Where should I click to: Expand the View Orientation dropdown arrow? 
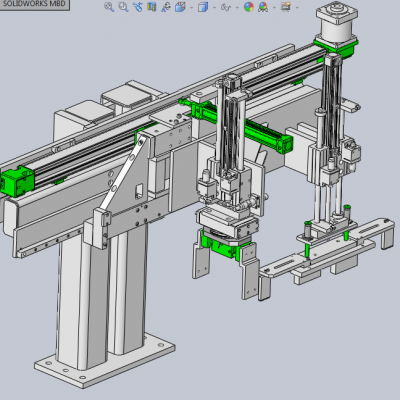pyautogui.click(x=191, y=7)
